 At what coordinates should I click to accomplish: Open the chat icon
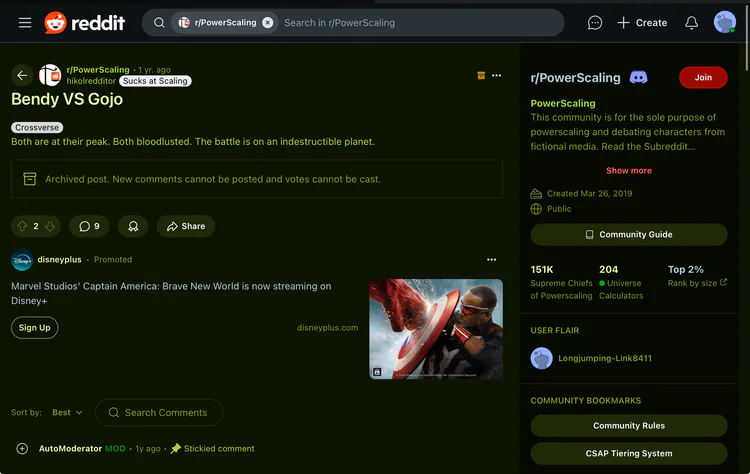(x=595, y=22)
